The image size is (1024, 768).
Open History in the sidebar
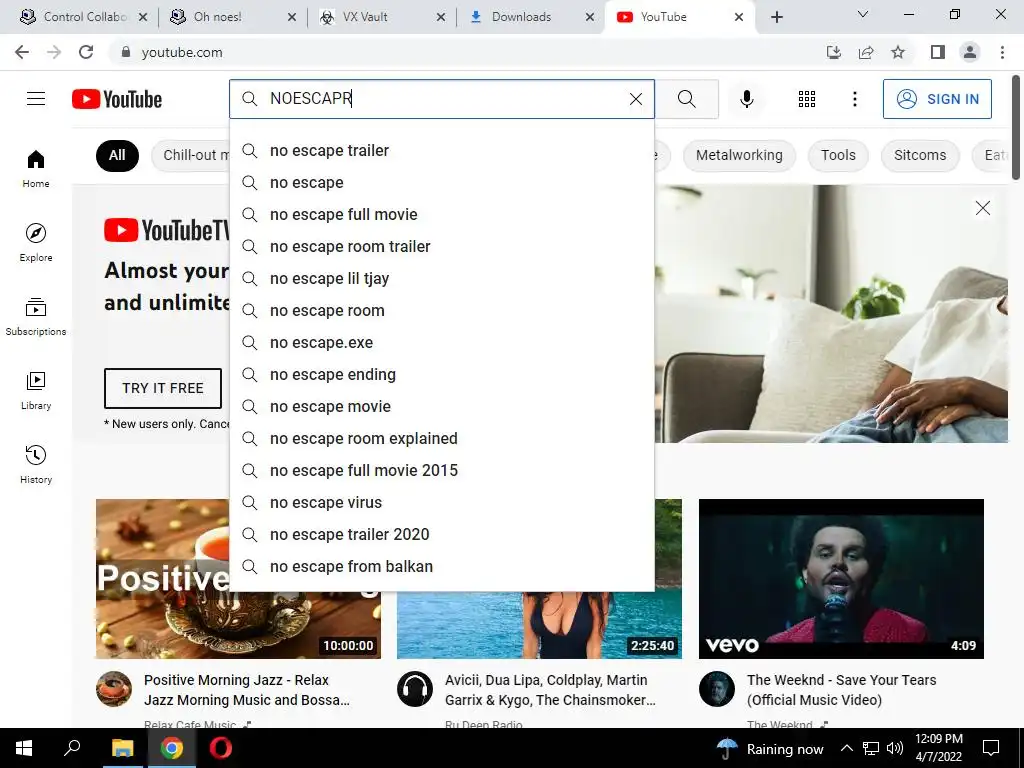(x=36, y=464)
